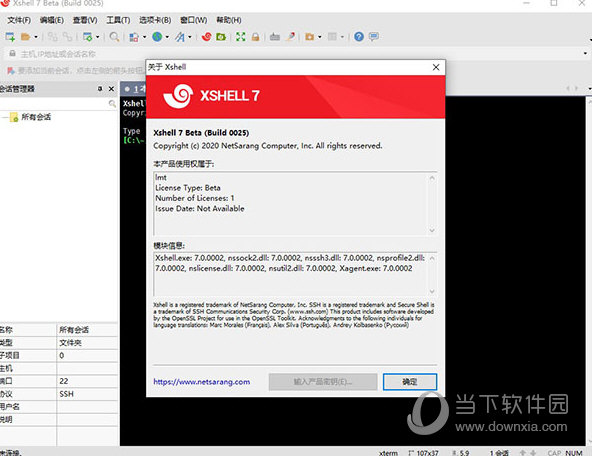The width and height of the screenshot is (592, 456).
Task: Click the Disconnect toolbar icon
Action: (68, 37)
